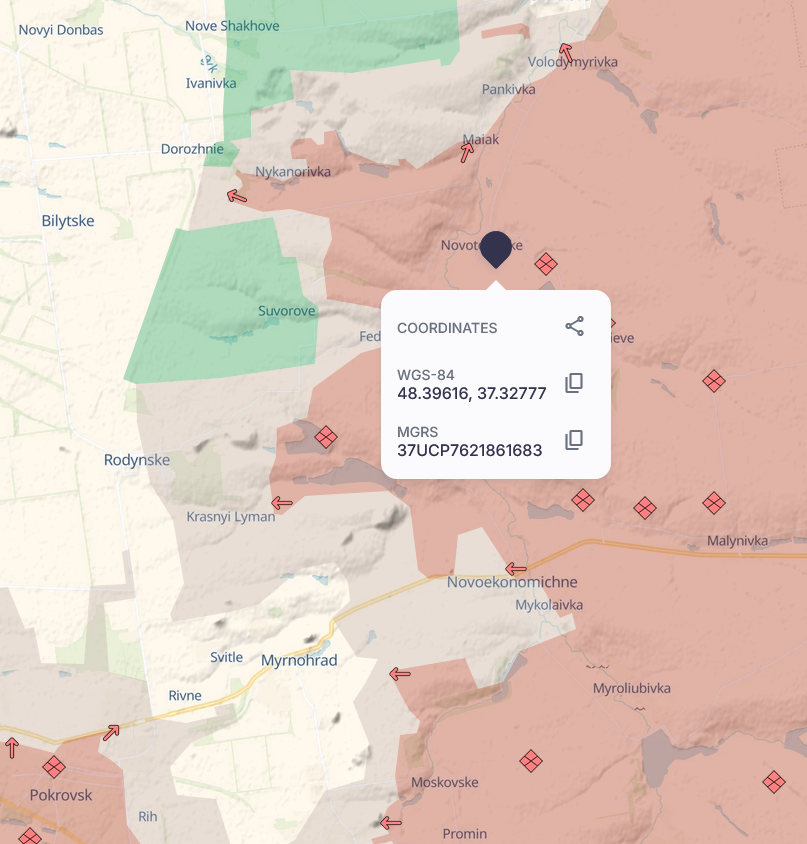Click the attack arrow above Novoekonomichne label
The image size is (807, 844).
click(x=516, y=568)
